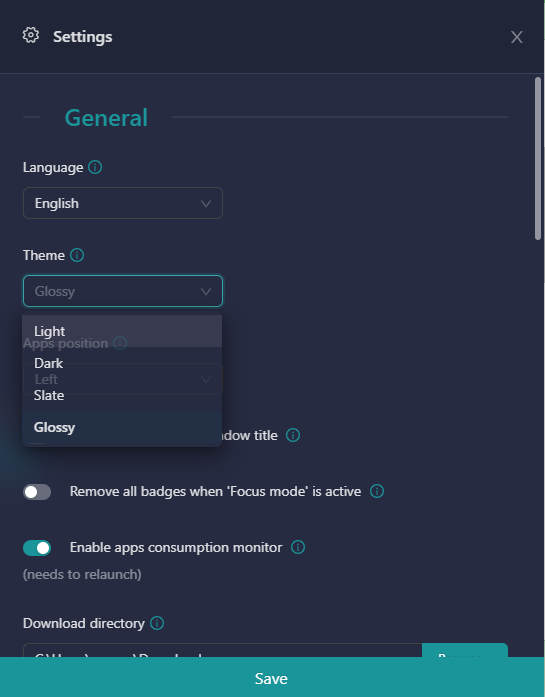Collapse the Theme dropdown showing Glossy
Image resolution: width=545 pixels, height=697 pixels.
123,291
